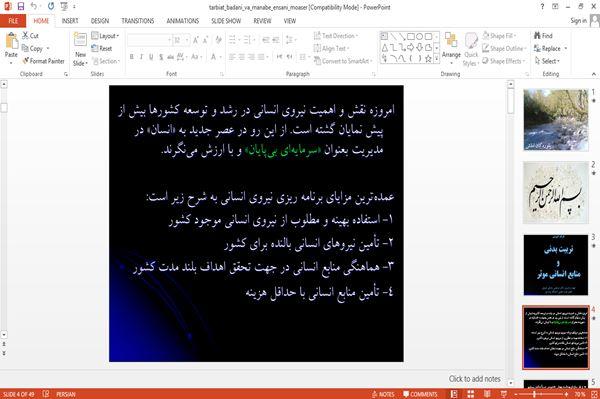Click the zoom slider handle
The width and height of the screenshot is (600, 399).
coord(534,394)
